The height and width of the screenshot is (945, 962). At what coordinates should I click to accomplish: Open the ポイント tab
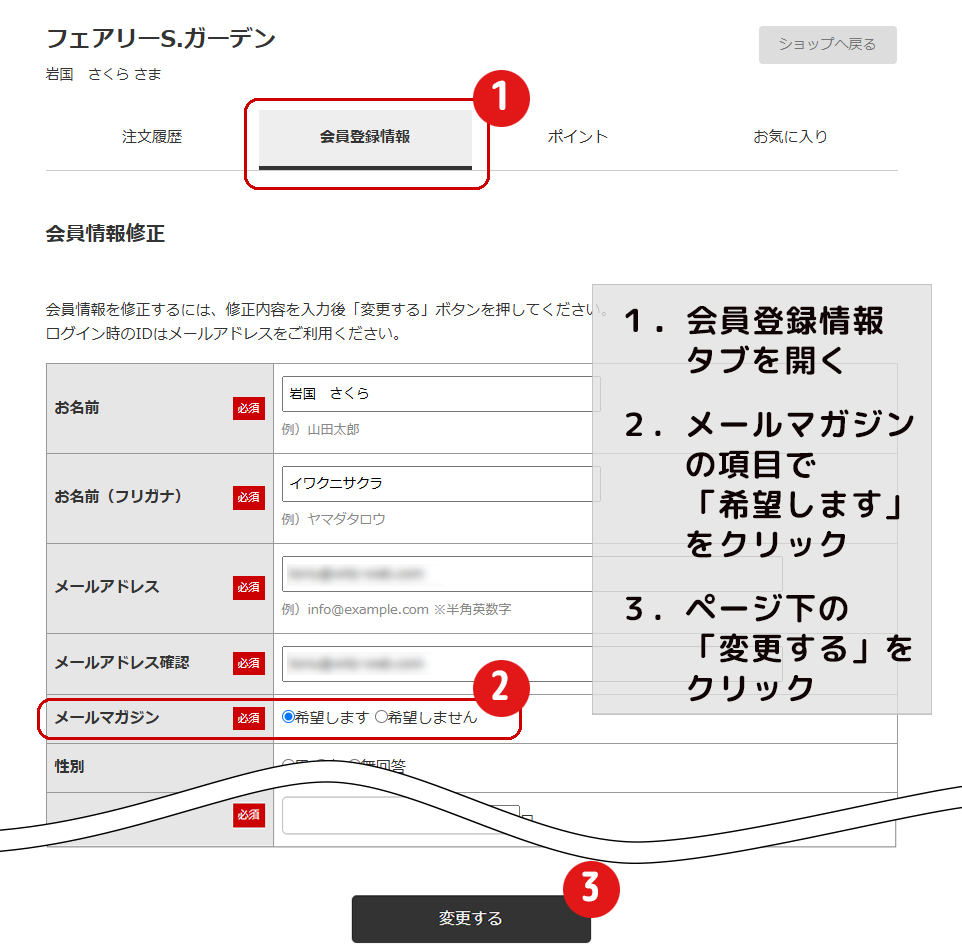point(578,137)
